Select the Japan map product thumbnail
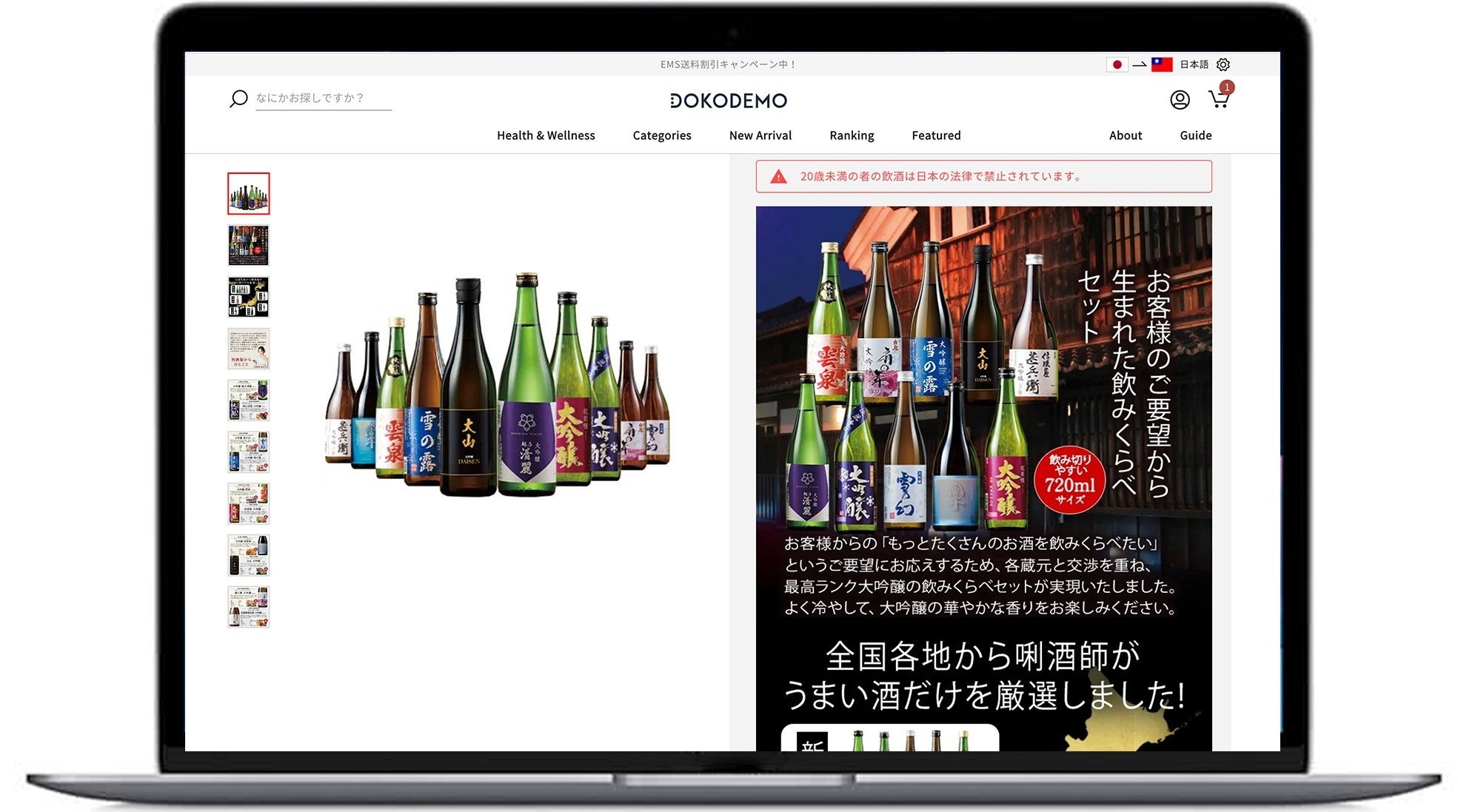 pos(248,297)
